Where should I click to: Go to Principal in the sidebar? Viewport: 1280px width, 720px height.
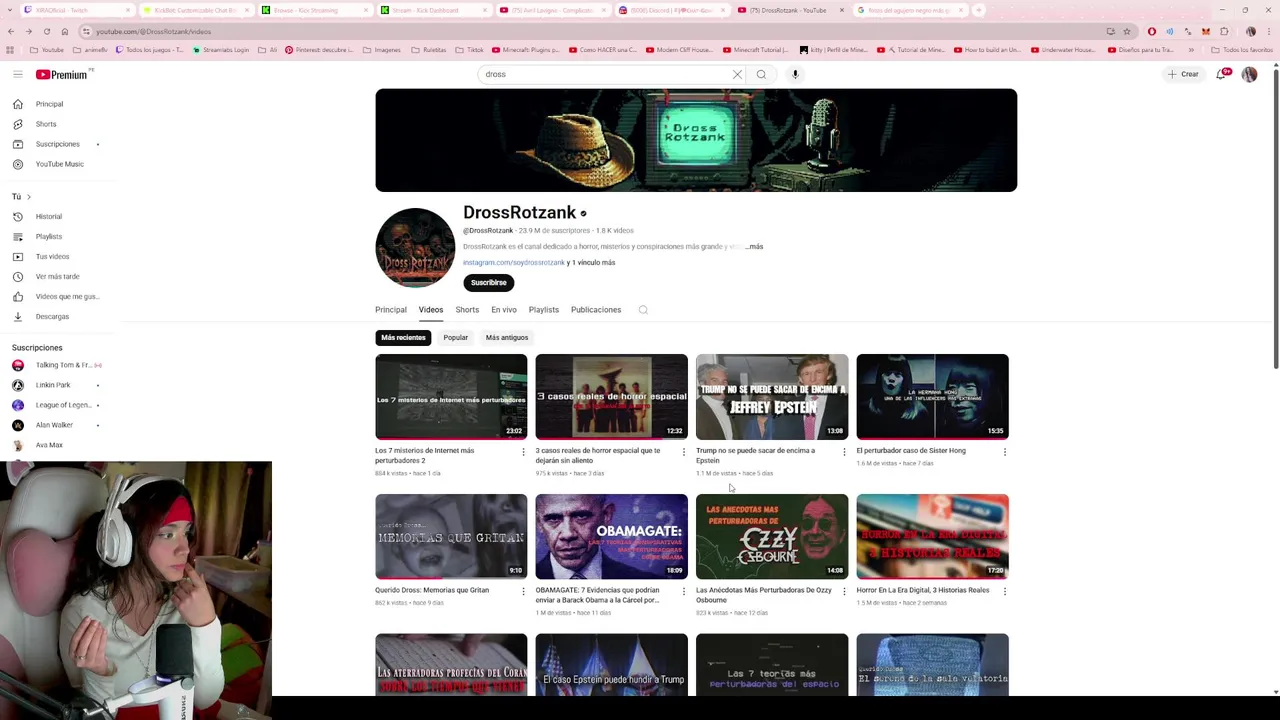coord(49,104)
